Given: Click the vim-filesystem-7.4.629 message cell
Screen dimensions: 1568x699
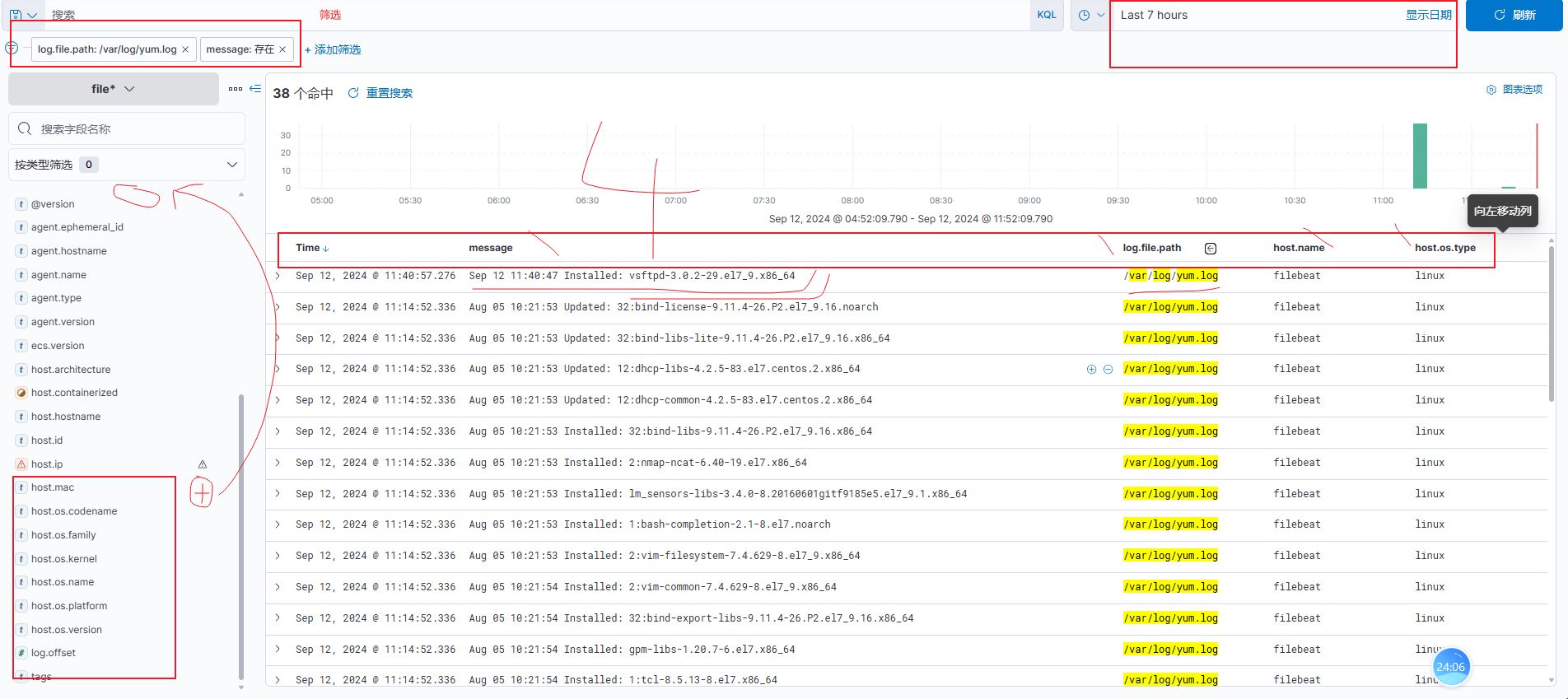Looking at the screenshot, I should coord(665,556).
